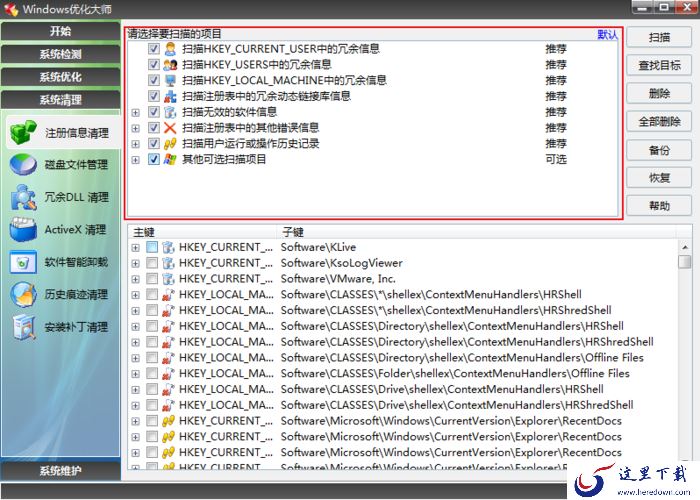The width and height of the screenshot is (700, 500).
Task: Expand 扫描用户运行或操作历史记录 node
Action: coord(136,144)
